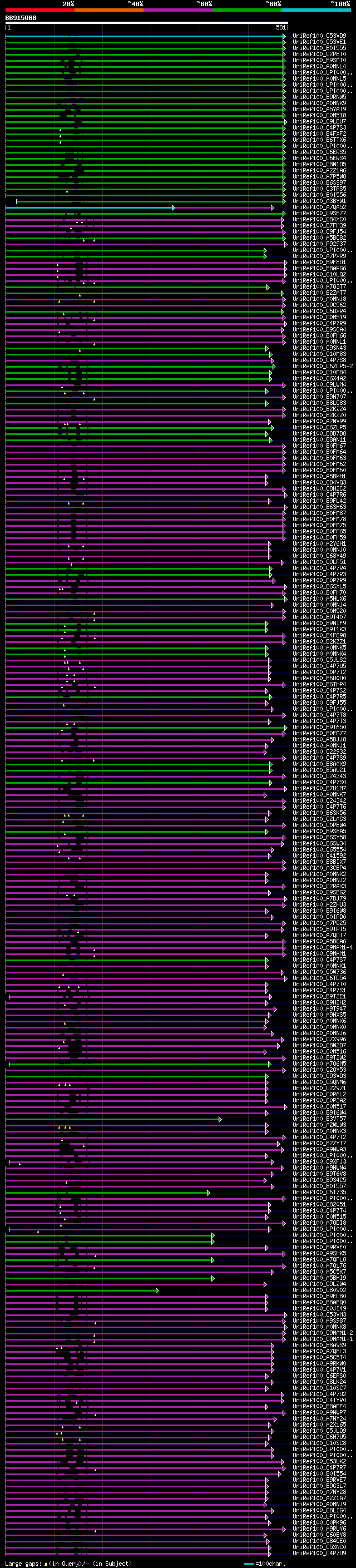Select the UniRef100_B6SH63 label

(x=319, y=507)
